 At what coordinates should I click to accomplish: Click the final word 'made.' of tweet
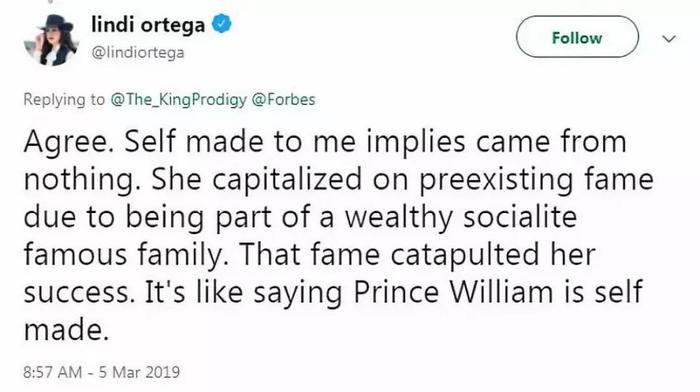click(x=67, y=330)
